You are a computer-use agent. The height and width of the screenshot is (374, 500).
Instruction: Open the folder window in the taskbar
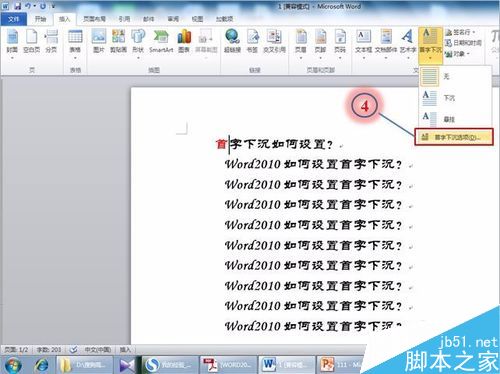coord(84,365)
